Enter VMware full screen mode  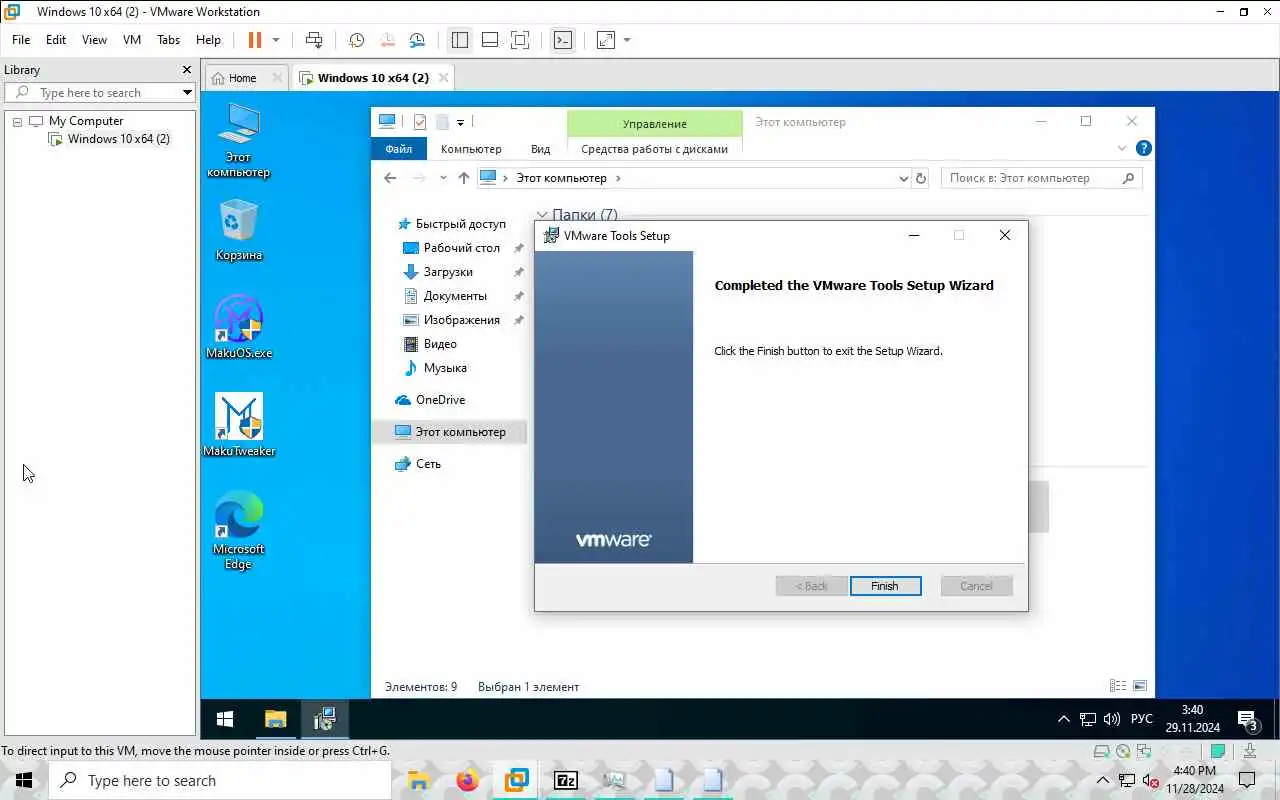tap(520, 40)
